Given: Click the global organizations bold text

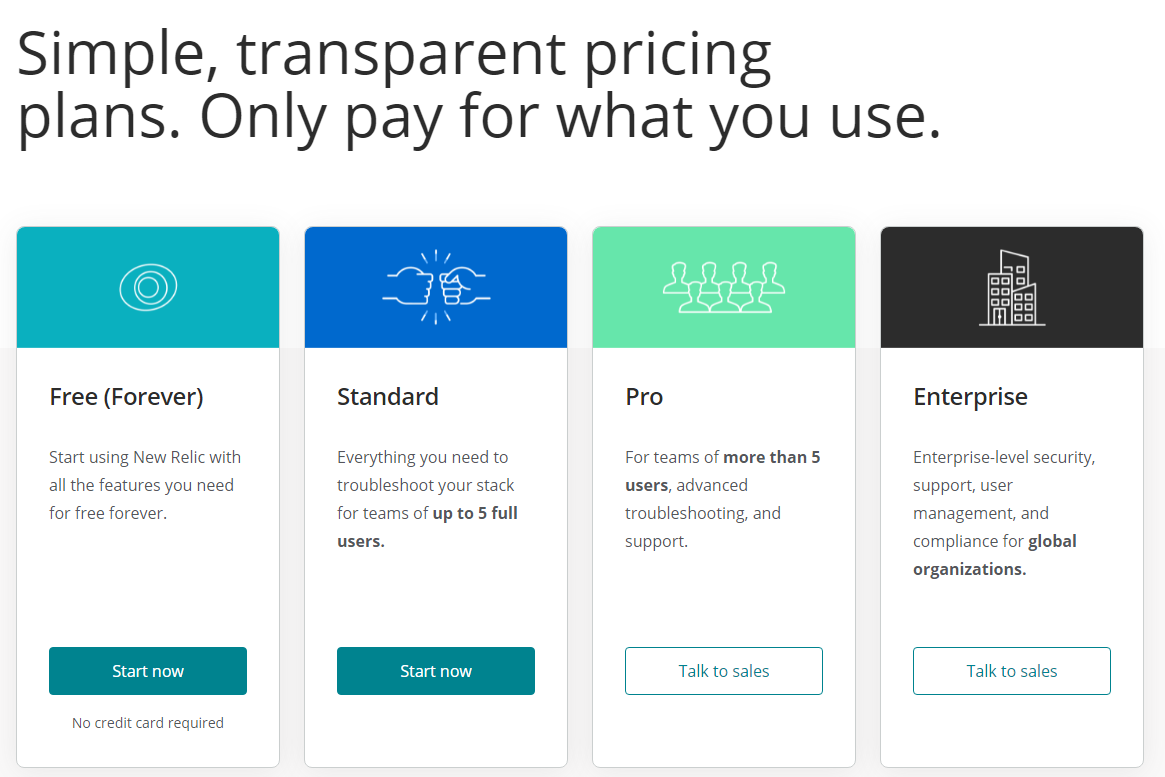Looking at the screenshot, I should point(966,568).
